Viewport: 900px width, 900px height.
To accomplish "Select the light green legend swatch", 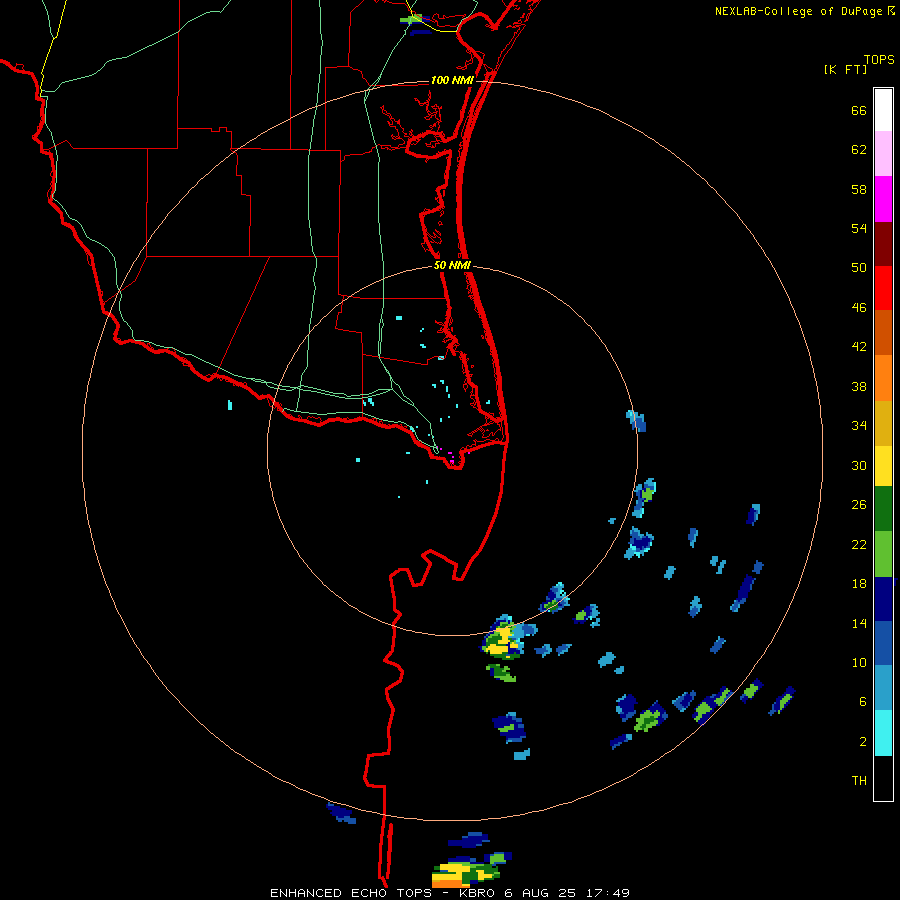I will click(x=883, y=554).
